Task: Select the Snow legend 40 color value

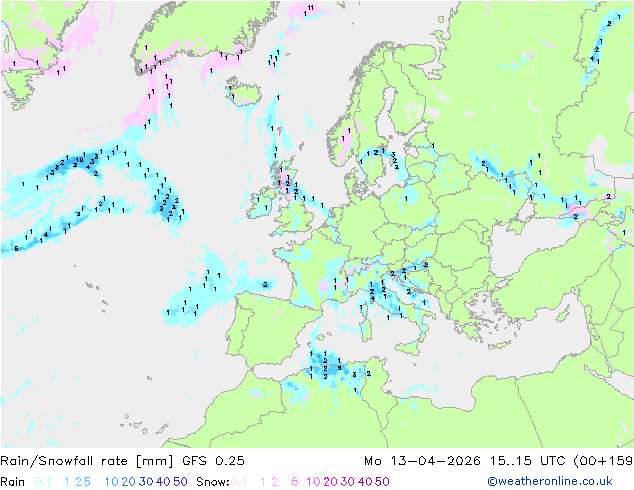Action: pyautogui.click(x=365, y=482)
